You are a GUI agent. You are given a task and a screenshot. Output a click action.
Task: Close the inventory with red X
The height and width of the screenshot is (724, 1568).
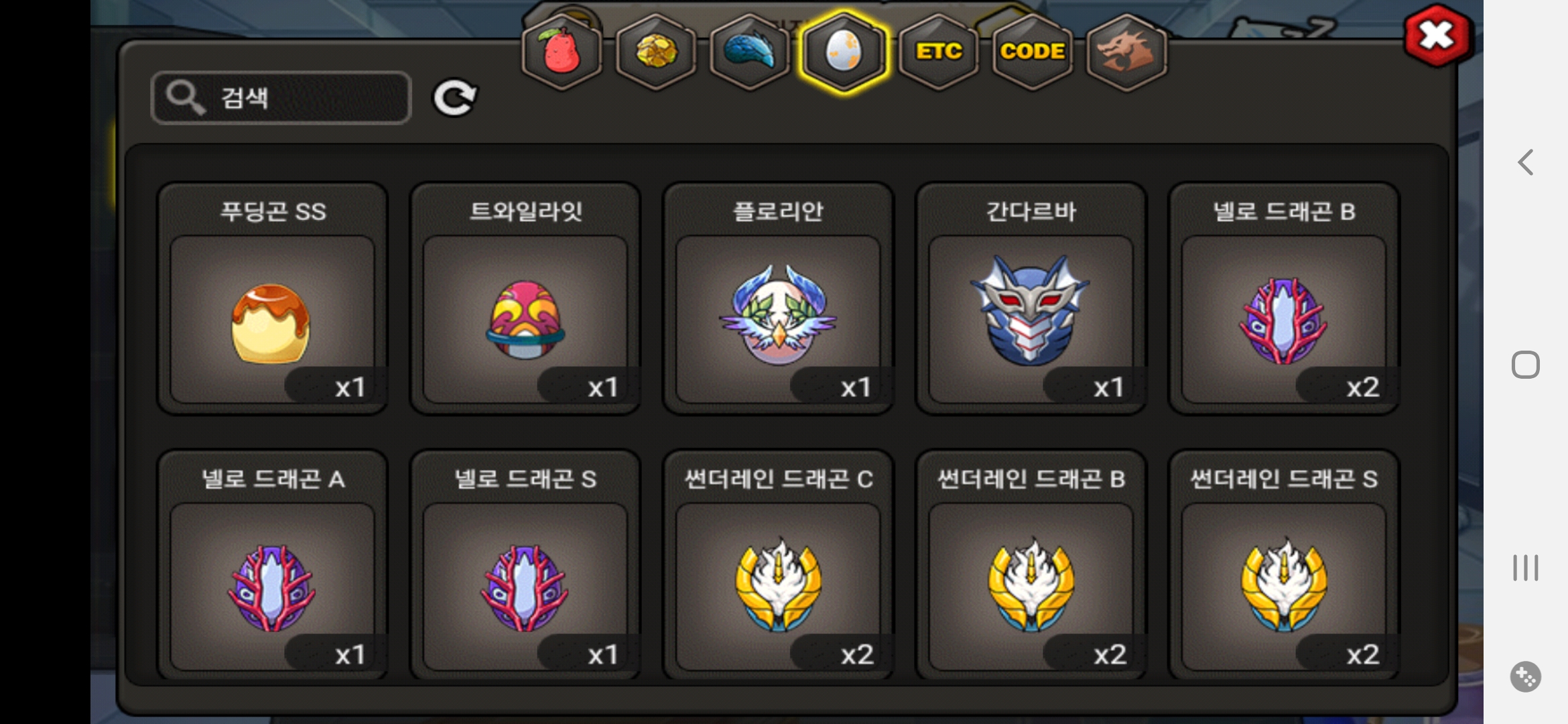[x=1437, y=35]
